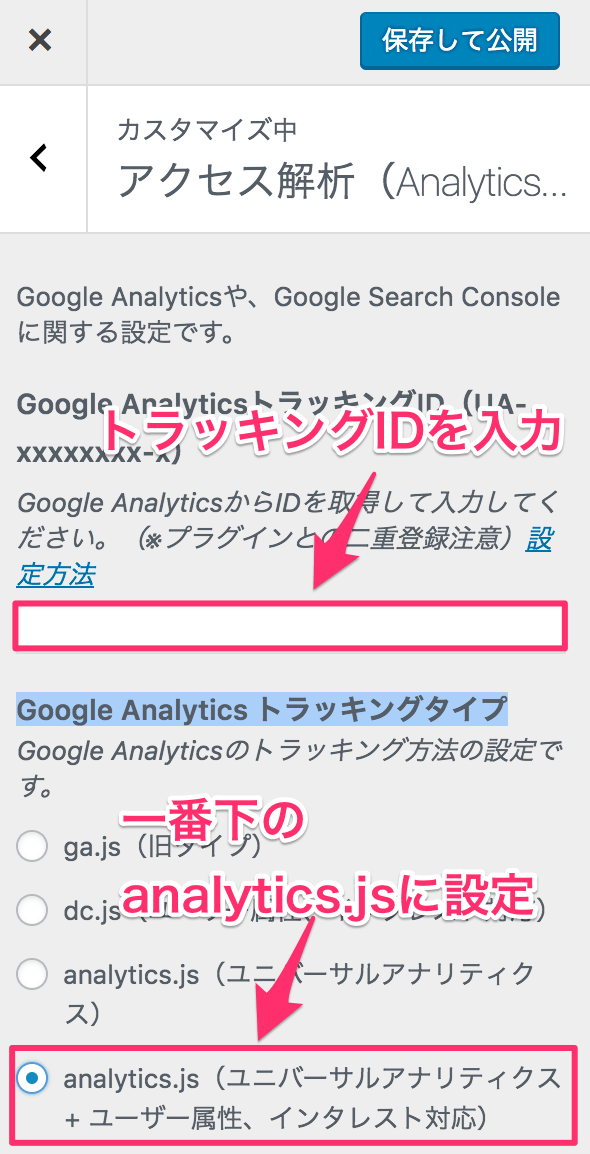Go back using the left chevron
The image size is (590, 1154).
point(38,157)
